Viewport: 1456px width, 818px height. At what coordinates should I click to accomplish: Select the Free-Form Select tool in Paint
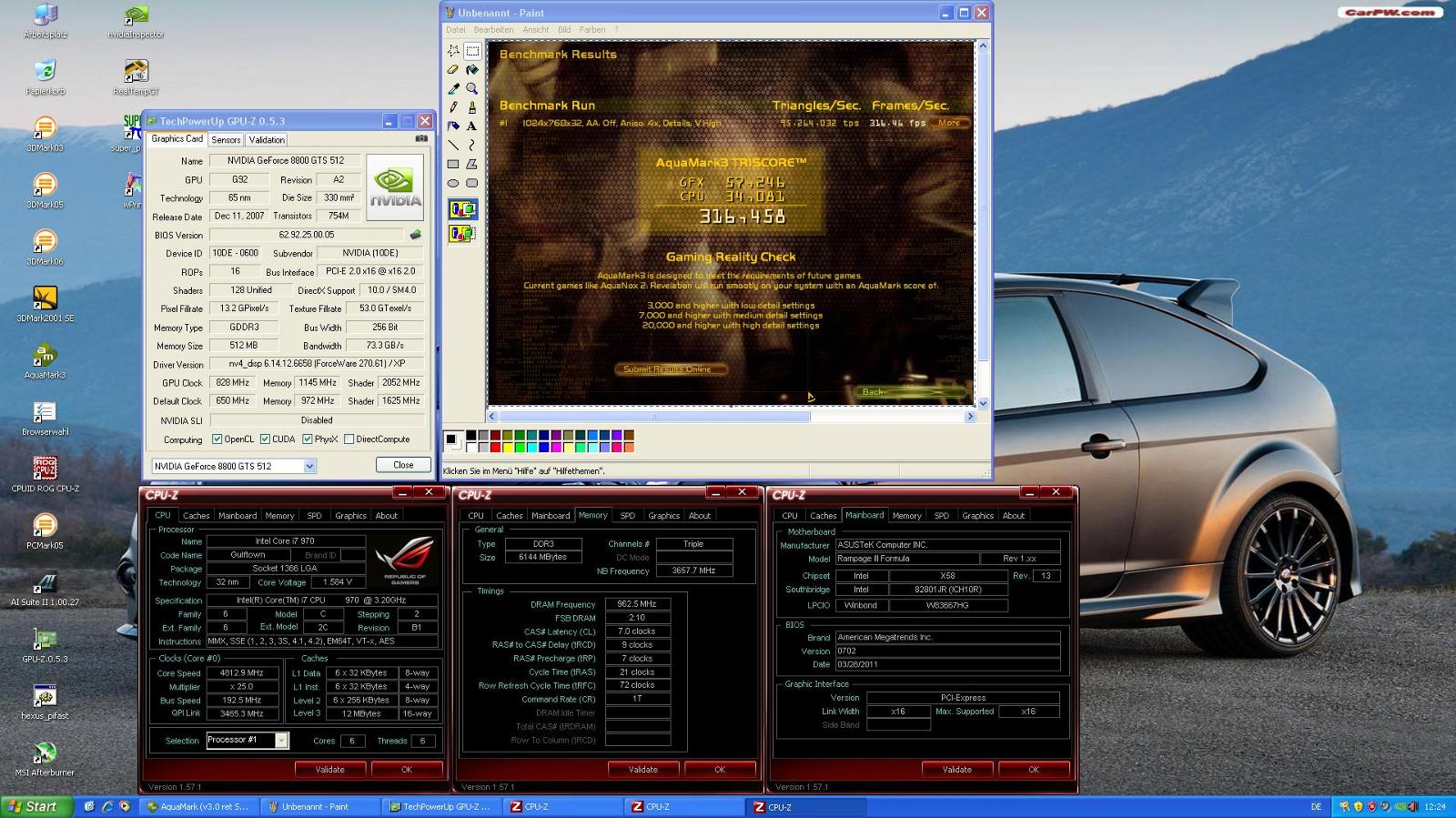point(453,51)
